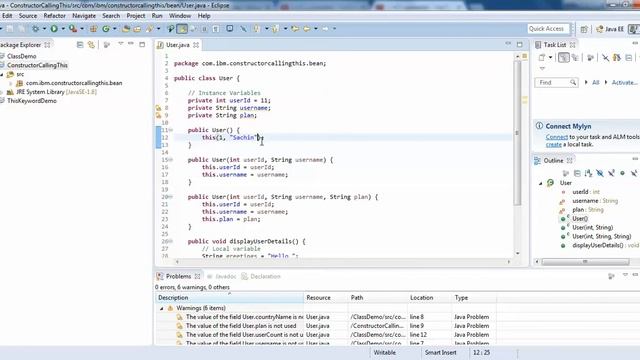Toggle Hide Non-Public Members in Outline
The width and height of the screenshot is (640, 360).
pyautogui.click(x=622, y=173)
